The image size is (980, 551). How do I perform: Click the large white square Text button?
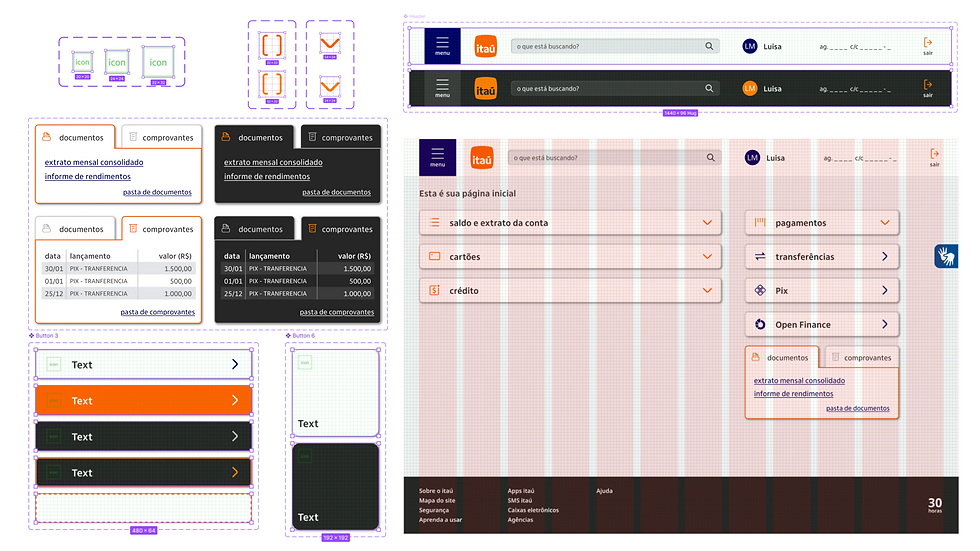[336, 392]
